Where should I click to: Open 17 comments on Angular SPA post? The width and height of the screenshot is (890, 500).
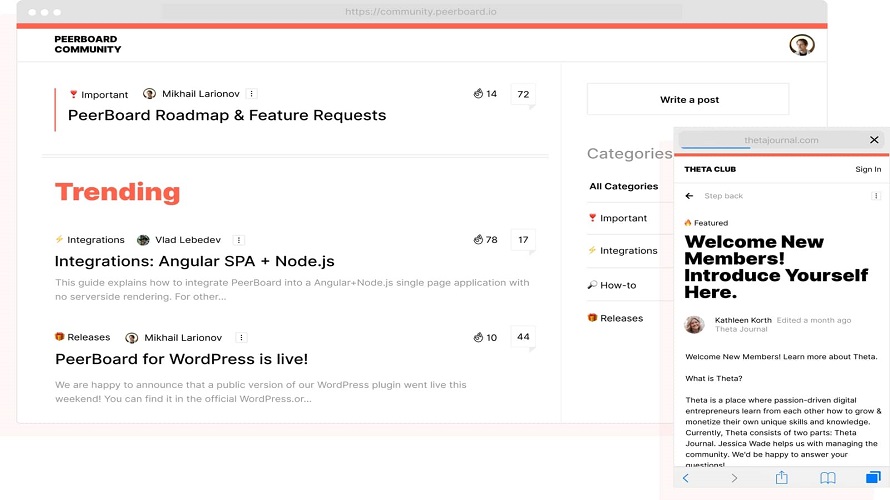(523, 240)
